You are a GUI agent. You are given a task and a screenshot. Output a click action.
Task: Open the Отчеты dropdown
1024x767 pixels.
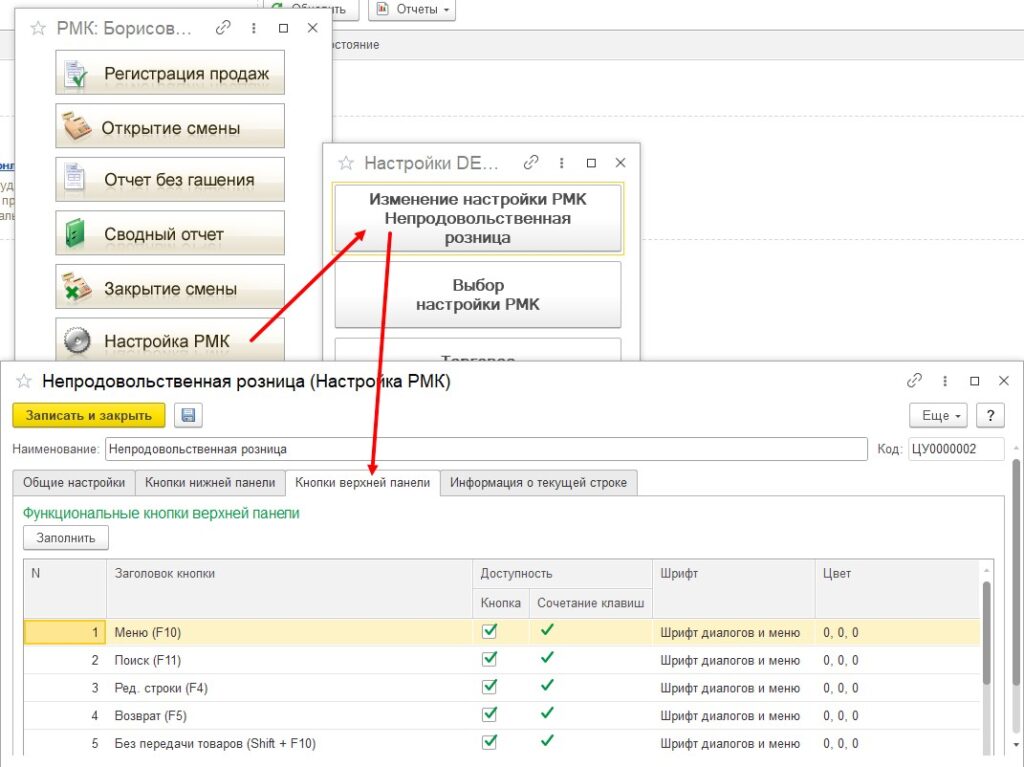[411, 9]
